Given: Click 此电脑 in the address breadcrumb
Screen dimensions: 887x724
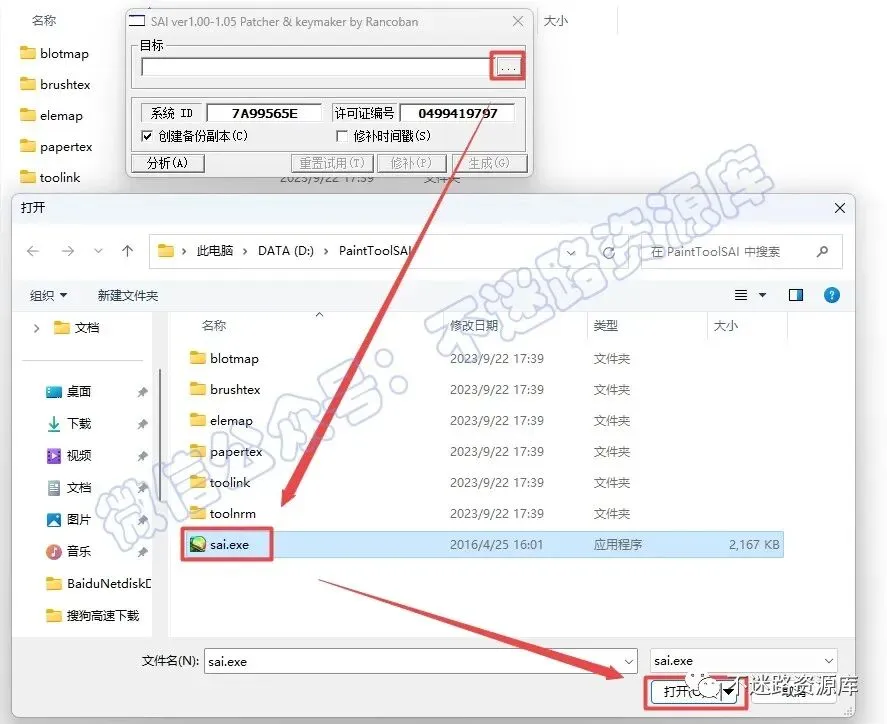Looking at the screenshot, I should tap(214, 251).
